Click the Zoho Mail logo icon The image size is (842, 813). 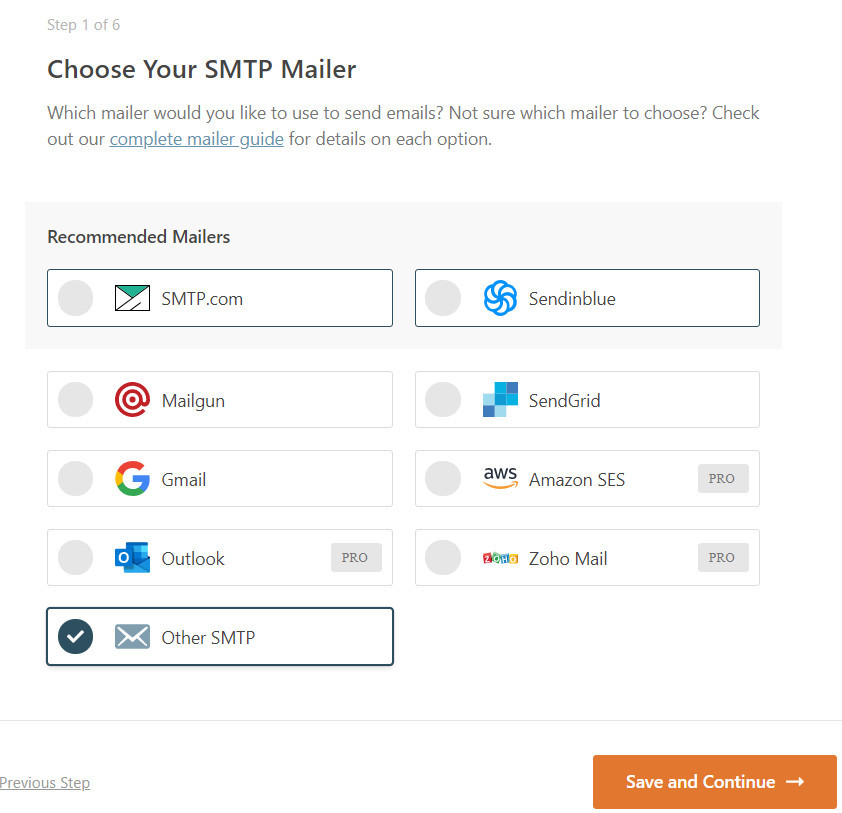pos(500,558)
